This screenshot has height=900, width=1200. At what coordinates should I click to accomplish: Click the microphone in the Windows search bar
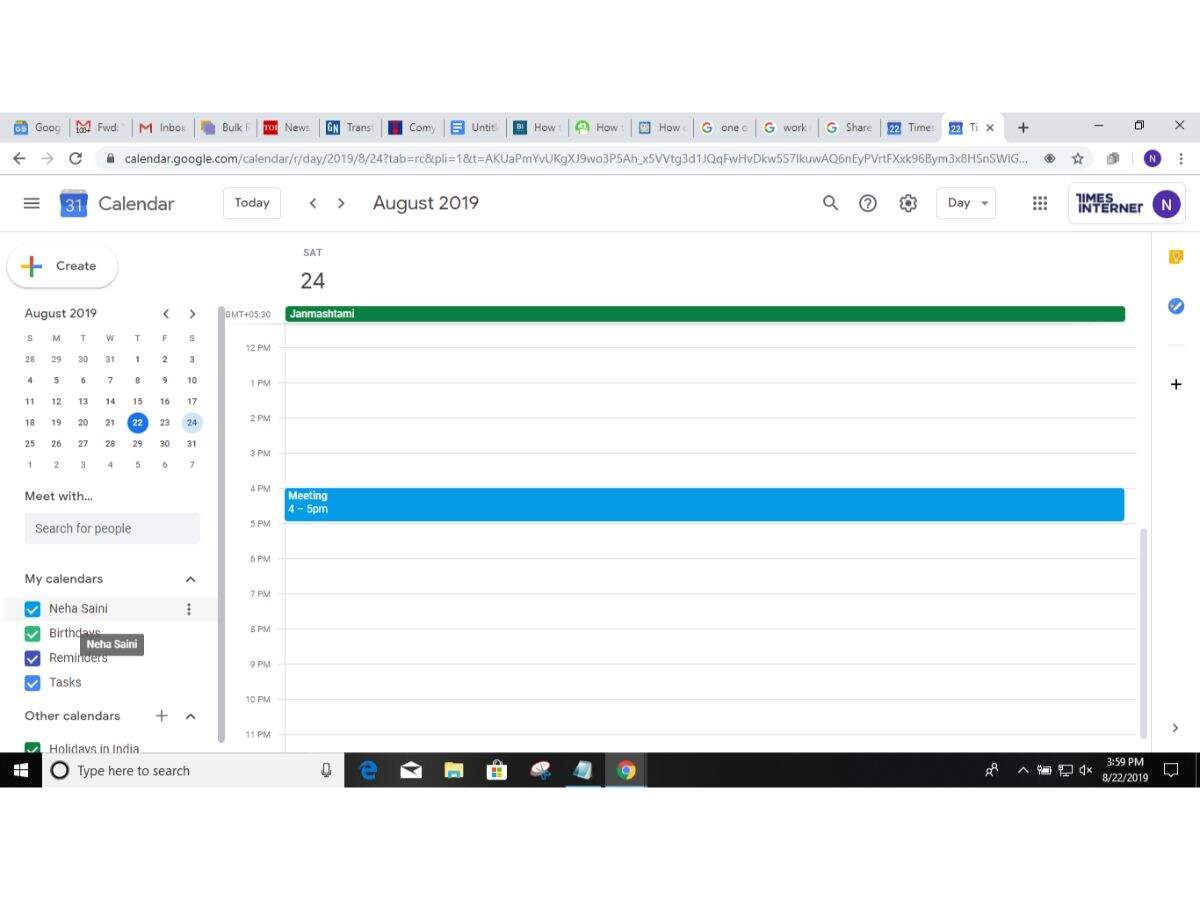[326, 770]
